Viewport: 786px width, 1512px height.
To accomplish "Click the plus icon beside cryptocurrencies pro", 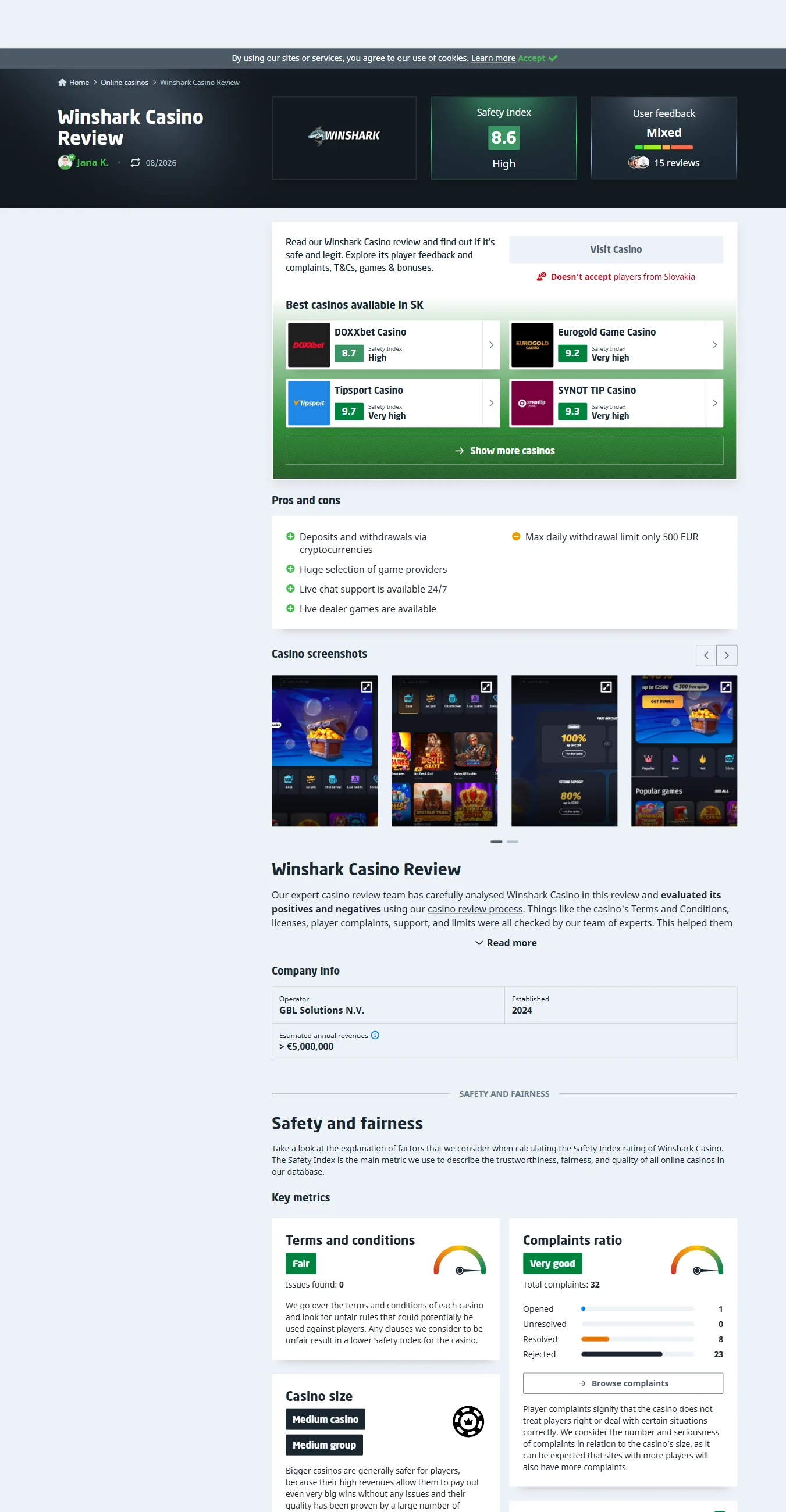I will point(290,537).
